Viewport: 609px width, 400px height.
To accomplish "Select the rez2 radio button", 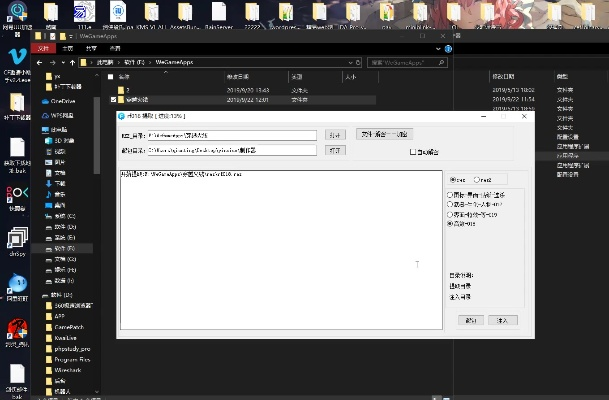I will click(475, 180).
